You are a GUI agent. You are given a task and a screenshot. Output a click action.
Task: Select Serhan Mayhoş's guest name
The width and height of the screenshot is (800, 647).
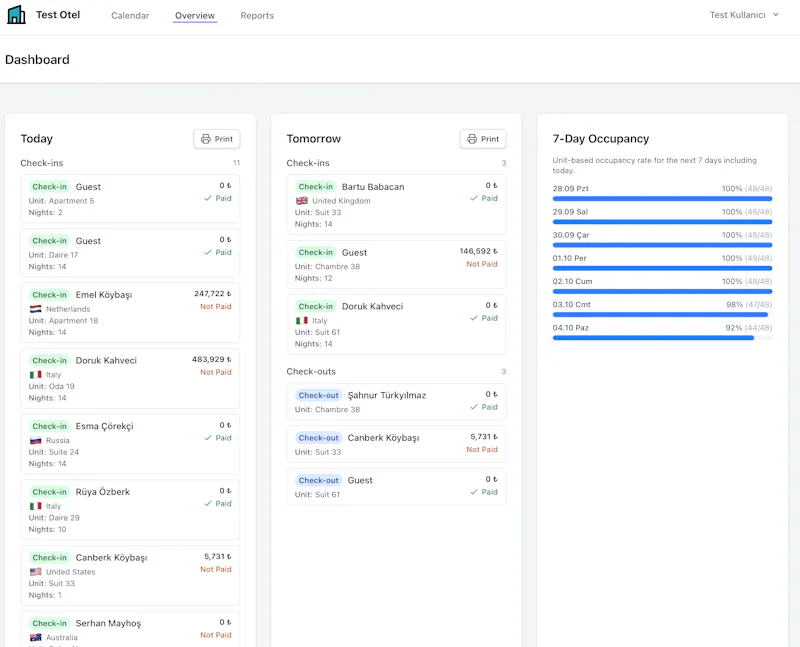[x=108, y=624]
